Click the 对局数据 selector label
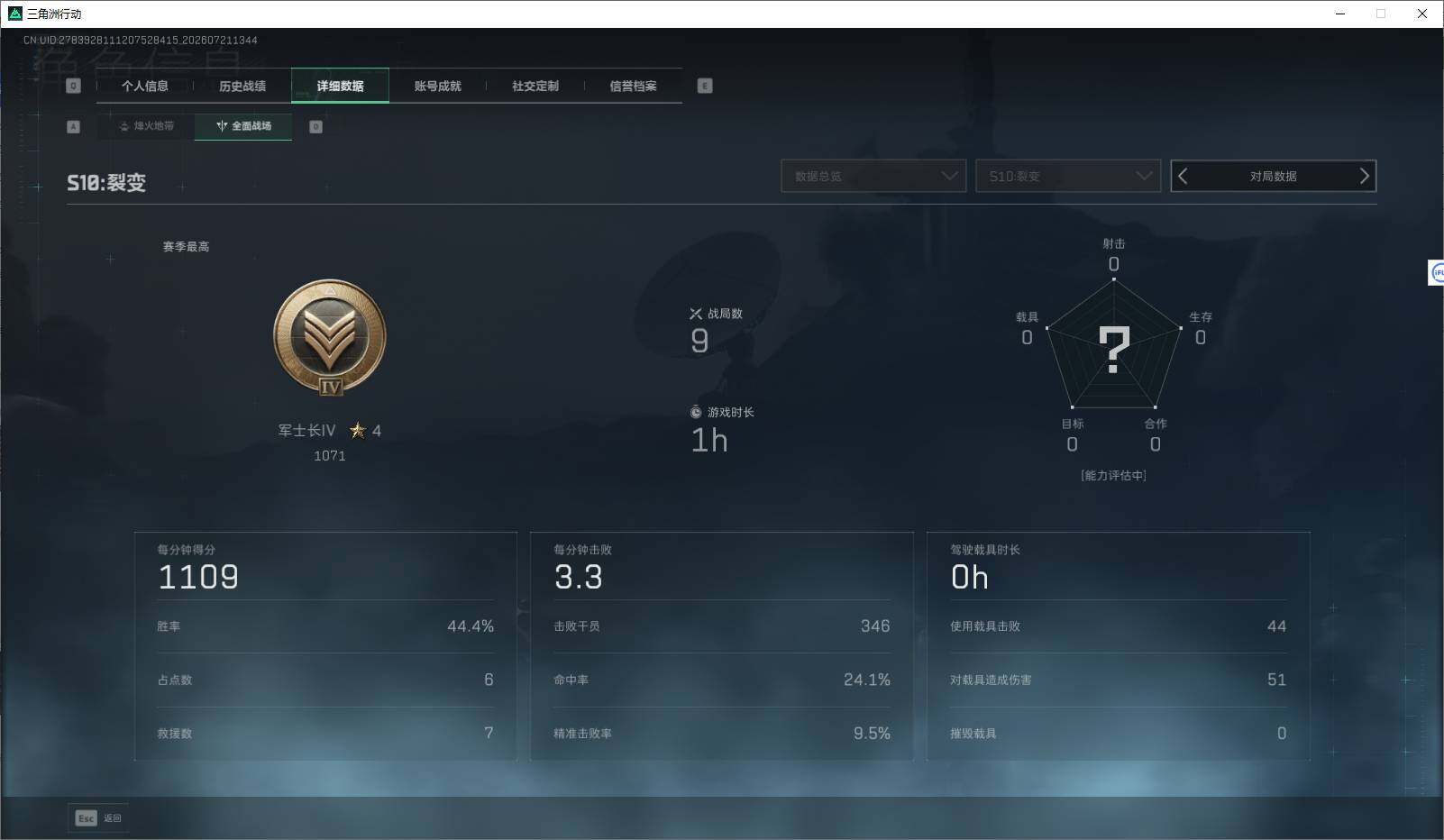The height and width of the screenshot is (840, 1444). point(1273,177)
